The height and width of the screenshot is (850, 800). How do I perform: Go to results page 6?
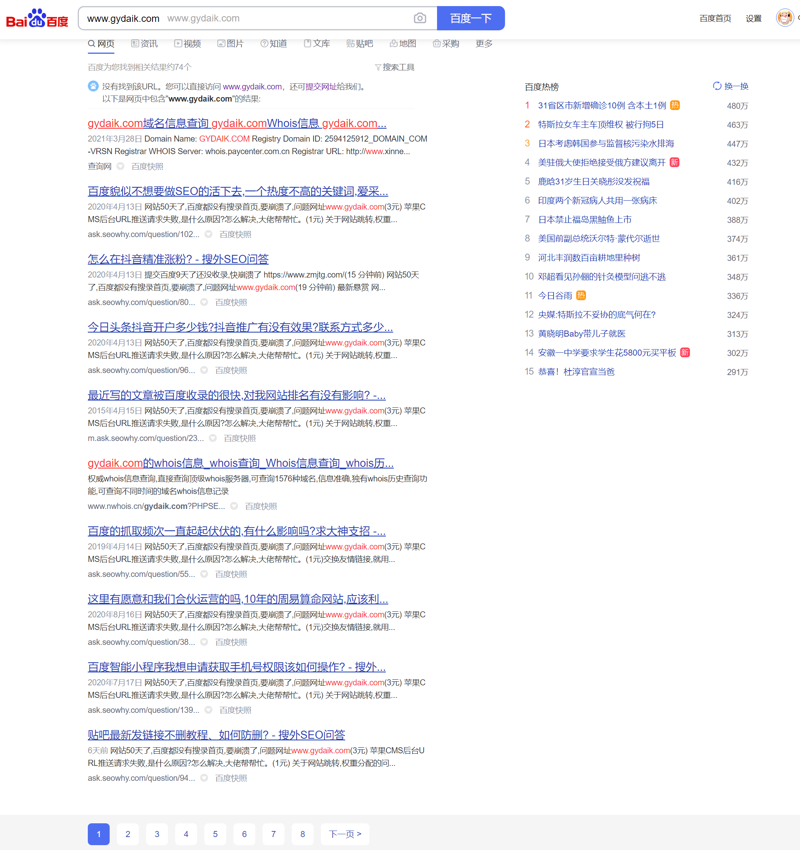[244, 834]
